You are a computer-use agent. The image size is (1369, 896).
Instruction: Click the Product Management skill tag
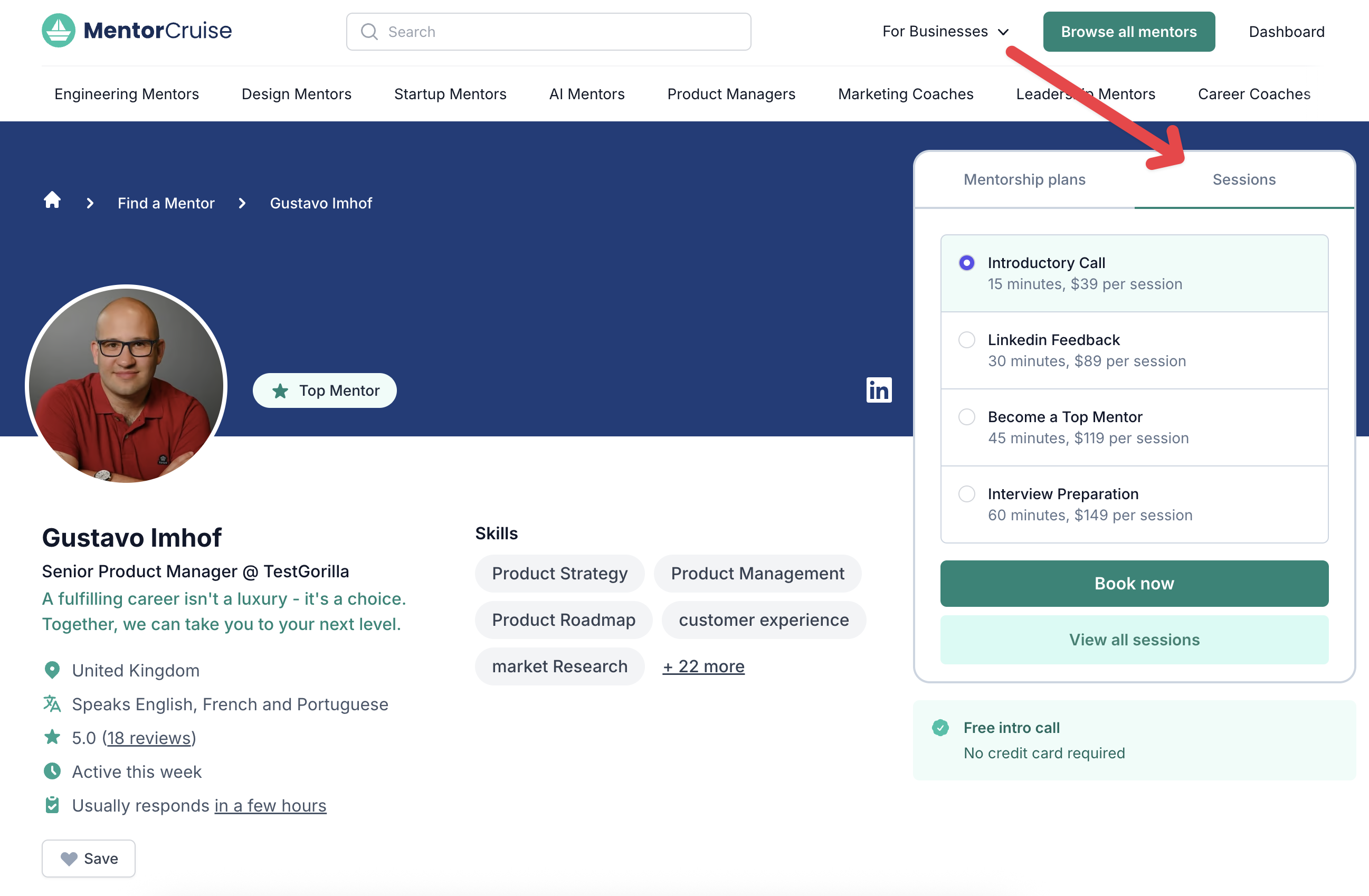(x=757, y=574)
